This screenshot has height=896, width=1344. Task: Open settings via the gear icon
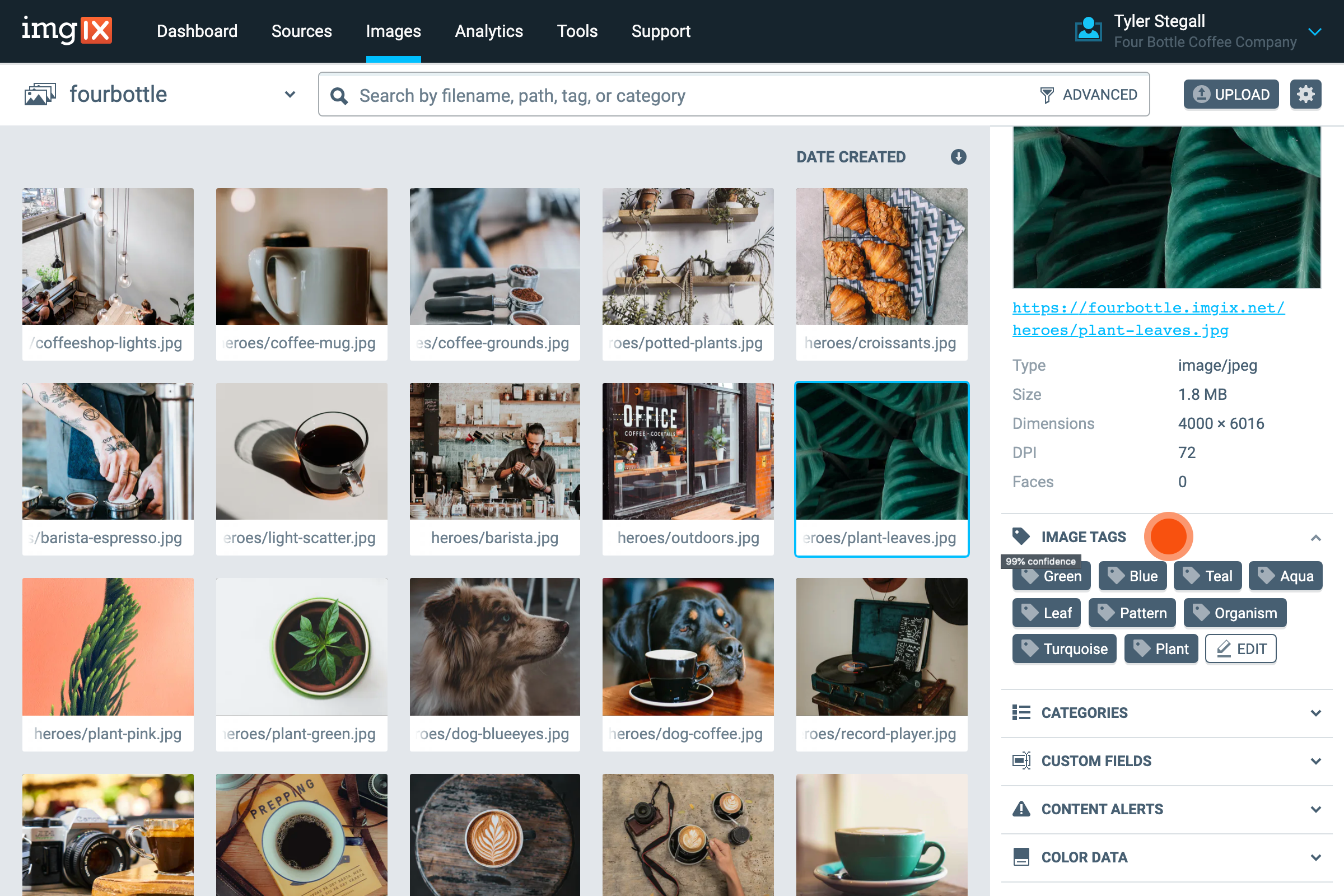tap(1306, 94)
